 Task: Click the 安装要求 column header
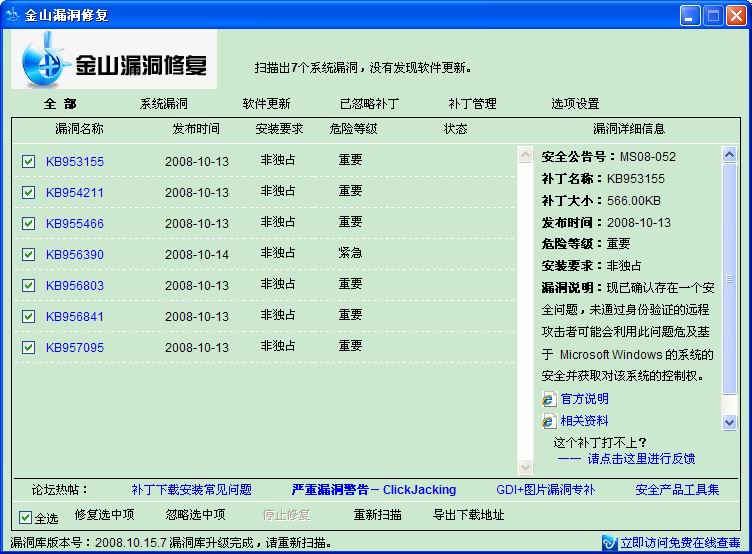coord(279,129)
